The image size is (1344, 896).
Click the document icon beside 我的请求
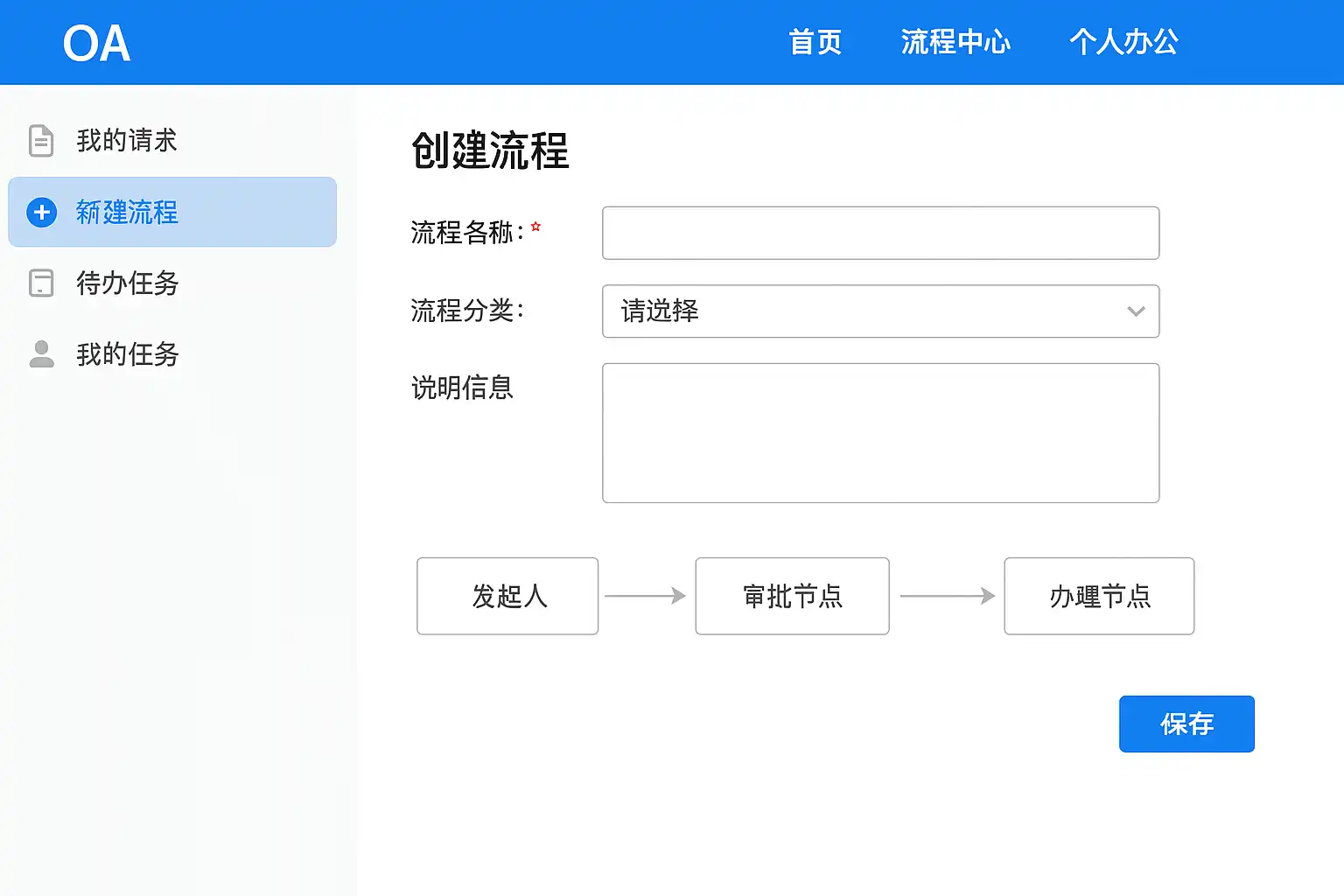coord(41,141)
